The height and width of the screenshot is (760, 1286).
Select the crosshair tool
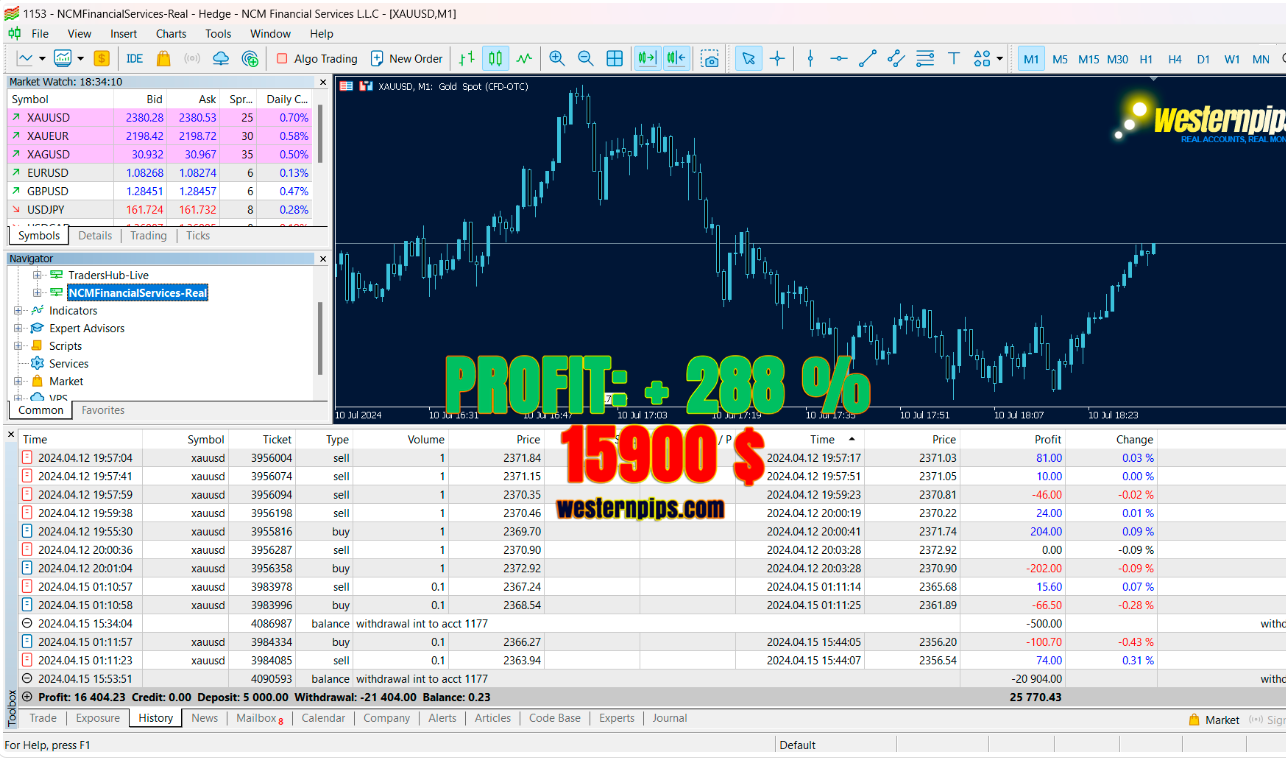(x=777, y=59)
